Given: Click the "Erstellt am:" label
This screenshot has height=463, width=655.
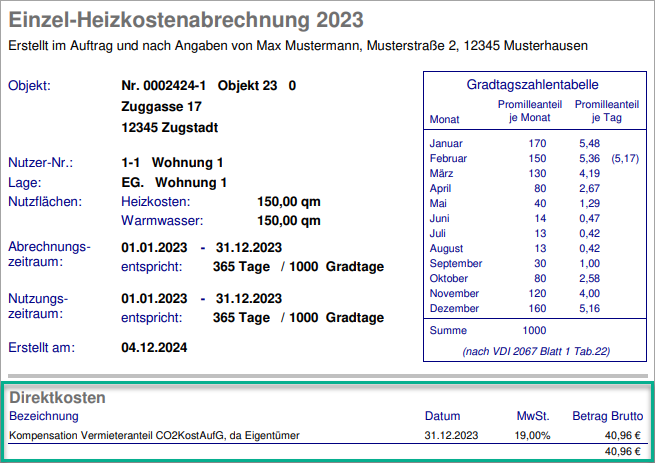Looking at the screenshot, I should pos(42,348).
